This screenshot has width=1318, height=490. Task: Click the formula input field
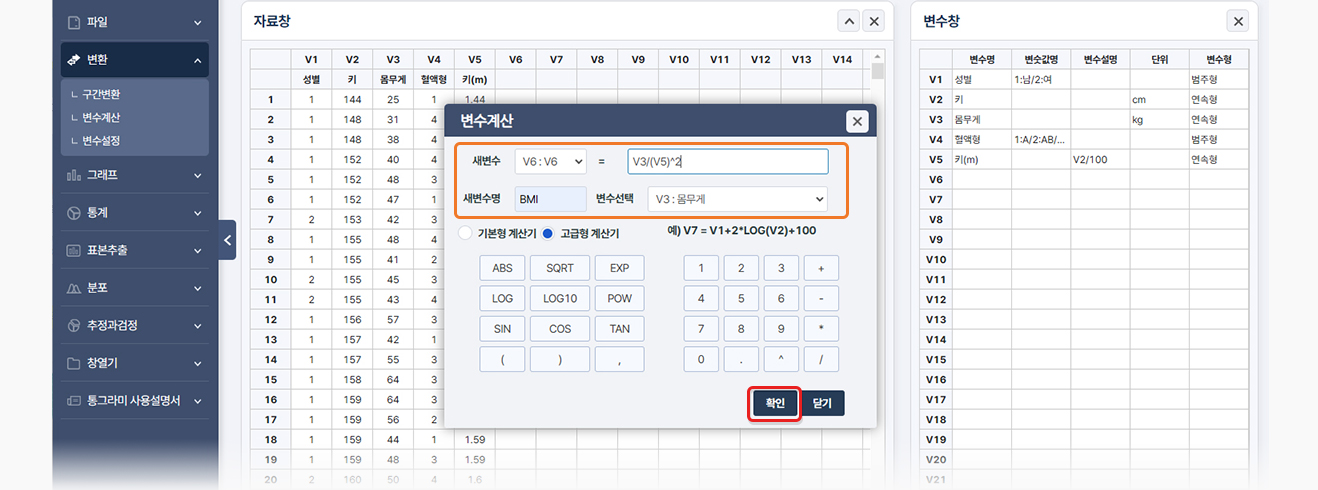[x=727, y=161]
